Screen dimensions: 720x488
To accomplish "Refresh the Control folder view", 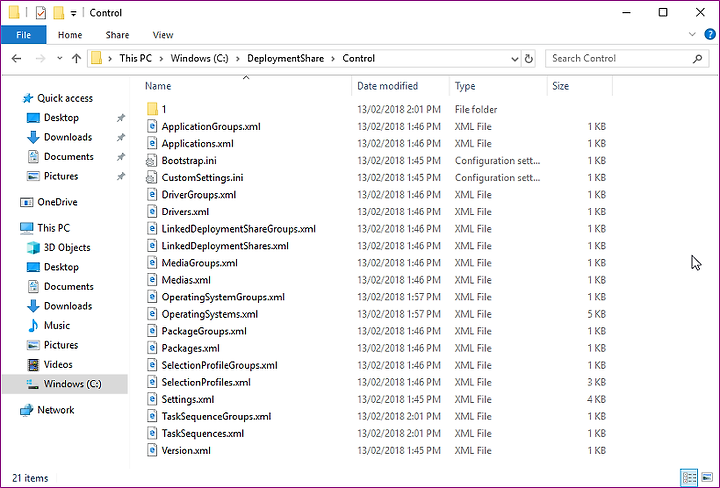I will click(529, 59).
